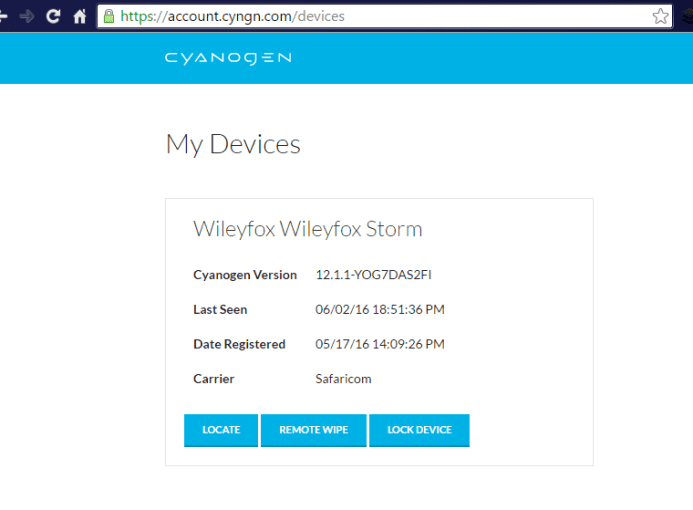This screenshot has width=693, height=510.
Task: Click the '06/02/16 18:51:36 PM' value
Action: (x=380, y=309)
